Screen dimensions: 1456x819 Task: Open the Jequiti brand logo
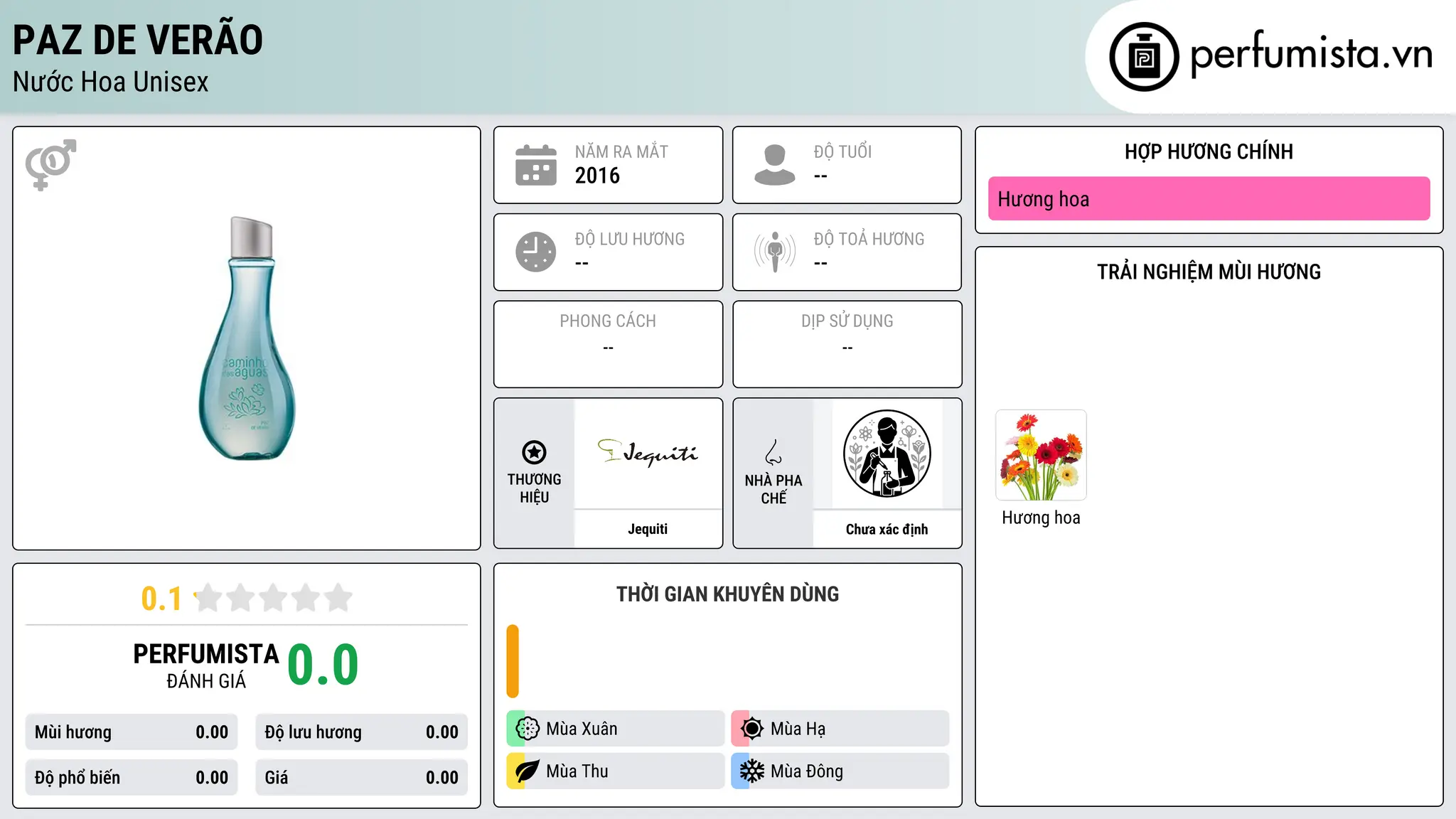(x=648, y=453)
